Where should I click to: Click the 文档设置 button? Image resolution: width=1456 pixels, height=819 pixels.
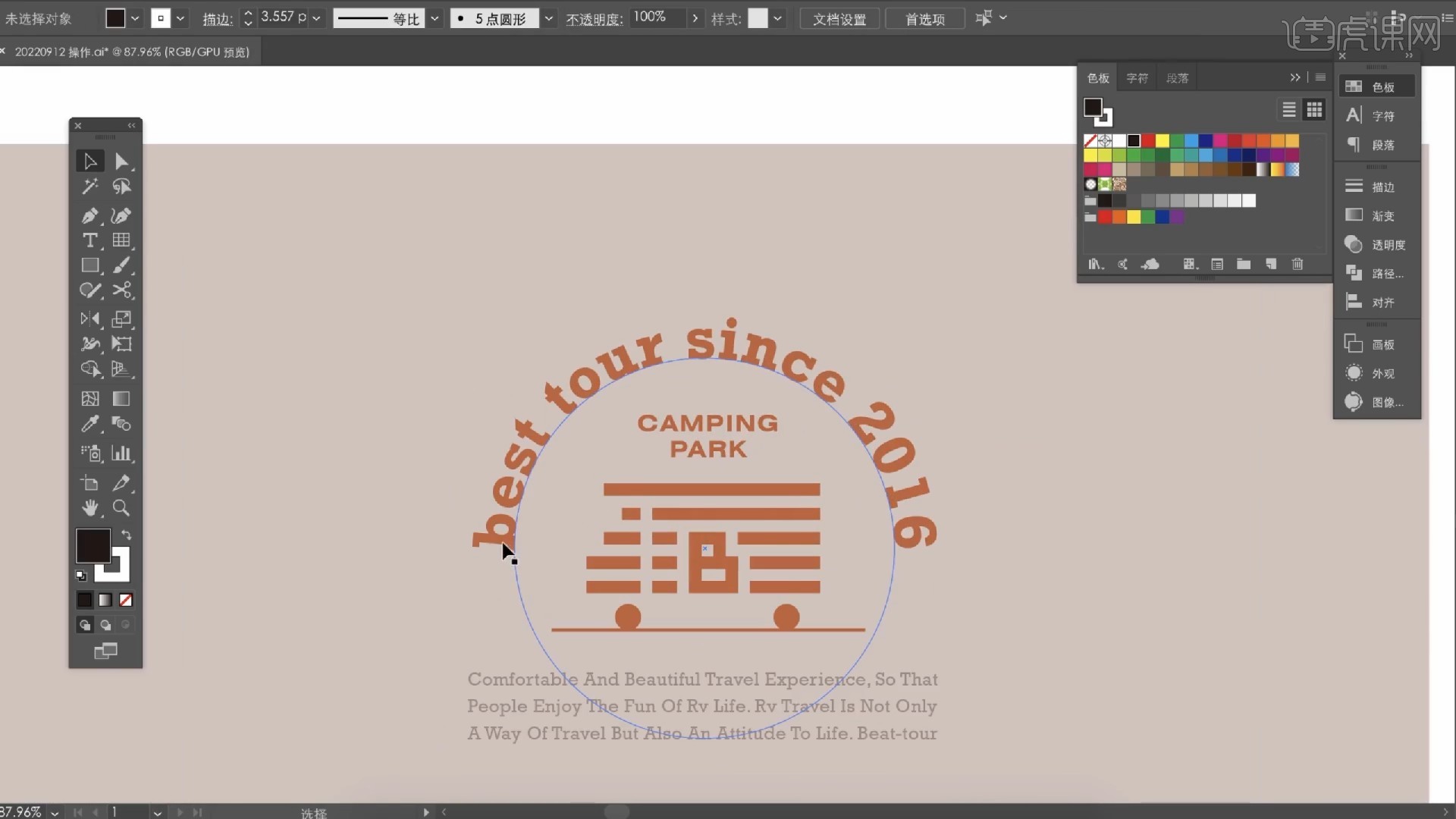(839, 19)
